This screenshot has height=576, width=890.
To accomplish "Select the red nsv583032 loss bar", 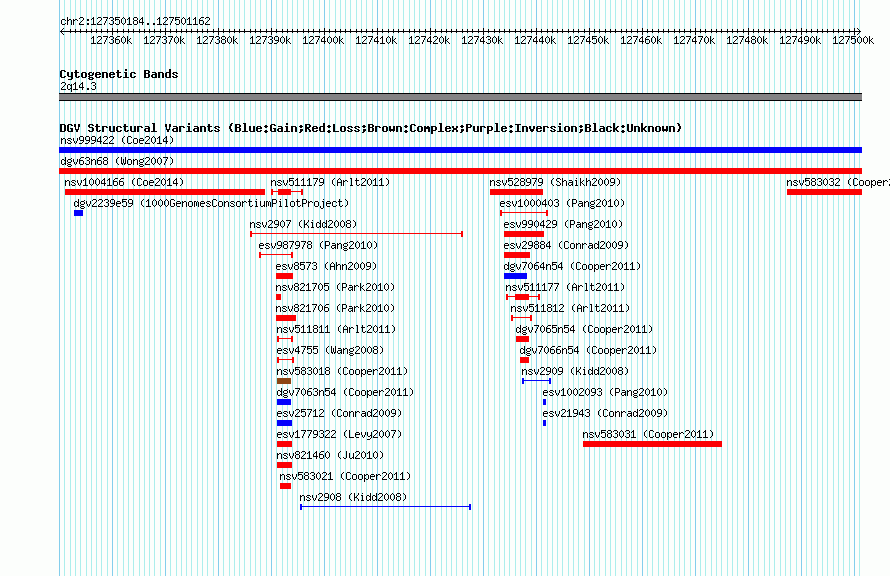I will [x=824, y=192].
